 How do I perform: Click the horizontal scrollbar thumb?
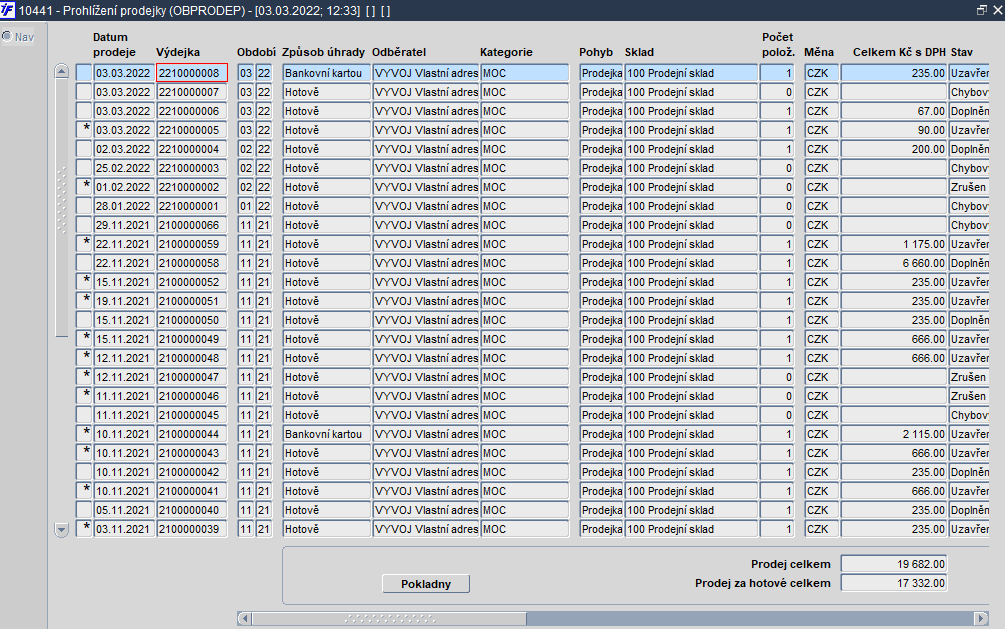coord(389,619)
